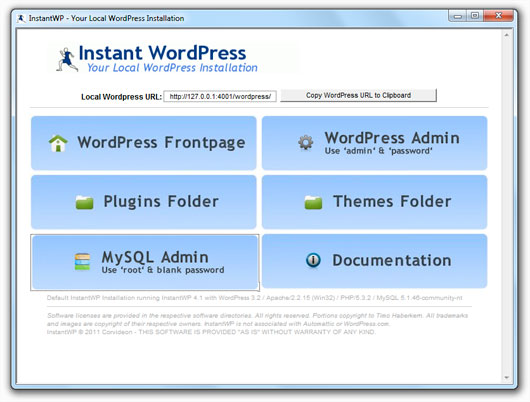The image size is (530, 402).
Task: Open the Documentation button
Action: point(375,261)
